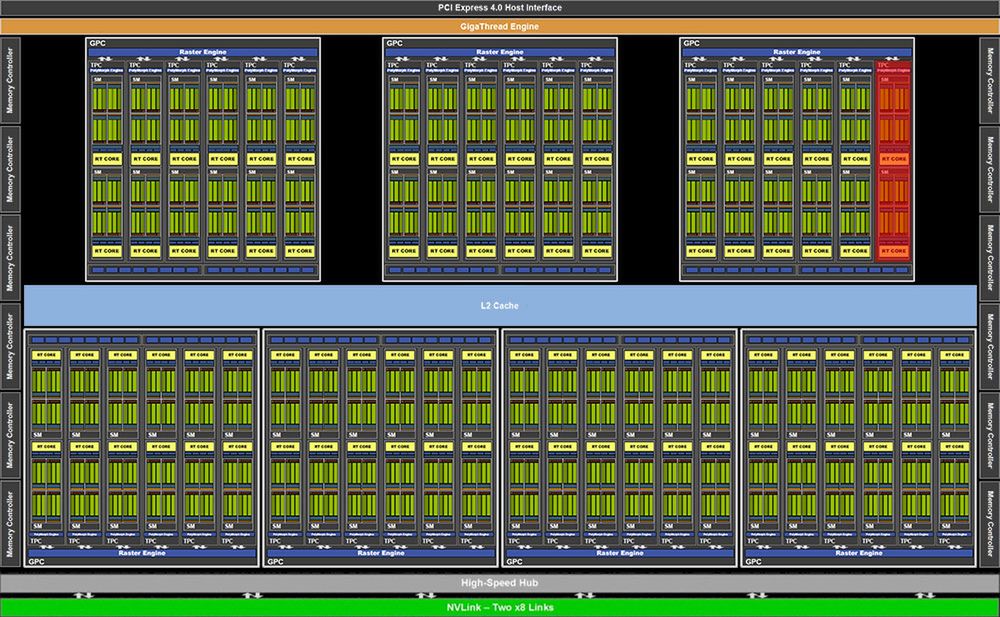
Task: Select the gray High-Speed Hub bar
Action: [x=500, y=583]
